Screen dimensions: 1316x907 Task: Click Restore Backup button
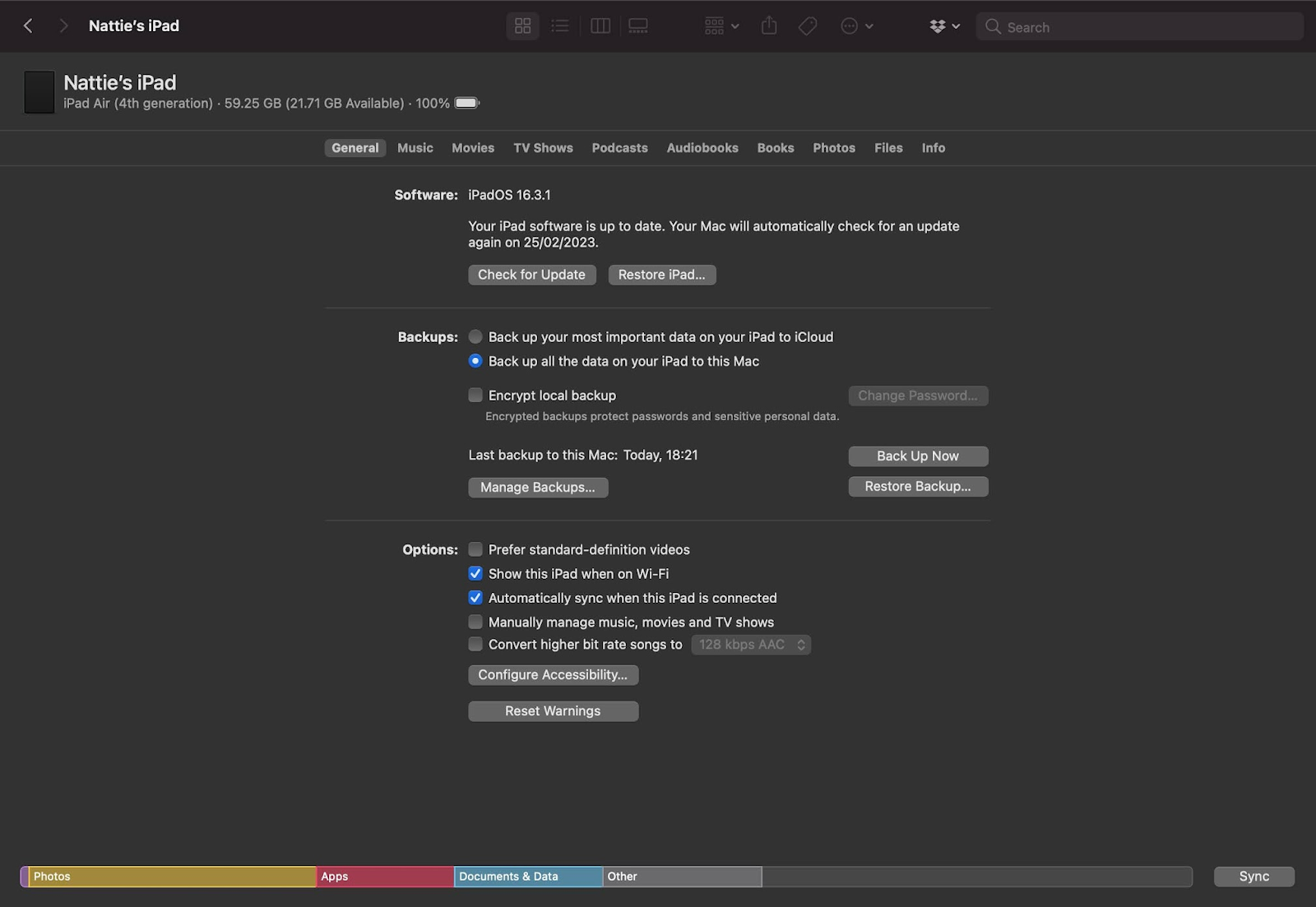(x=918, y=487)
